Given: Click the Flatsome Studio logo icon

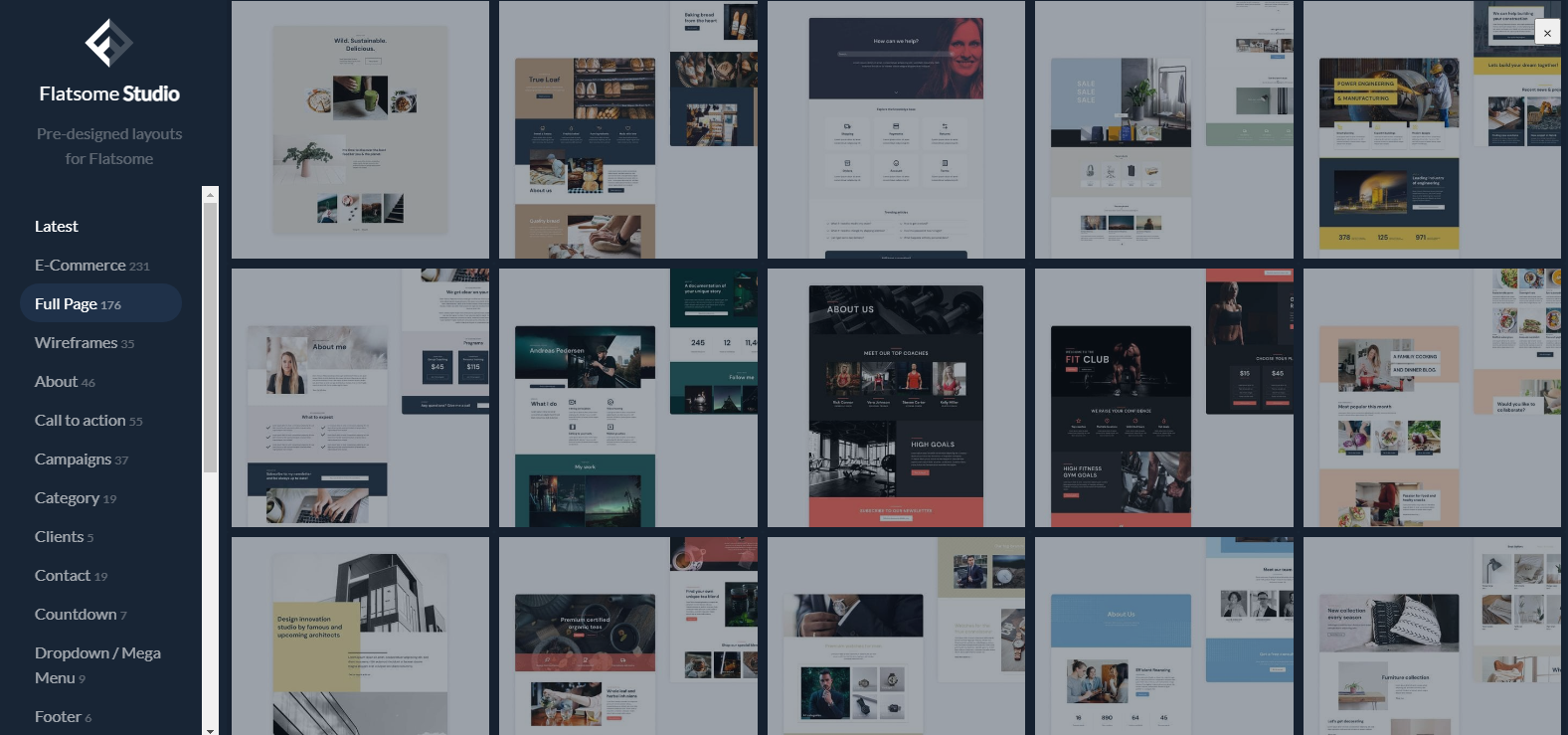Looking at the screenshot, I should 108,44.
